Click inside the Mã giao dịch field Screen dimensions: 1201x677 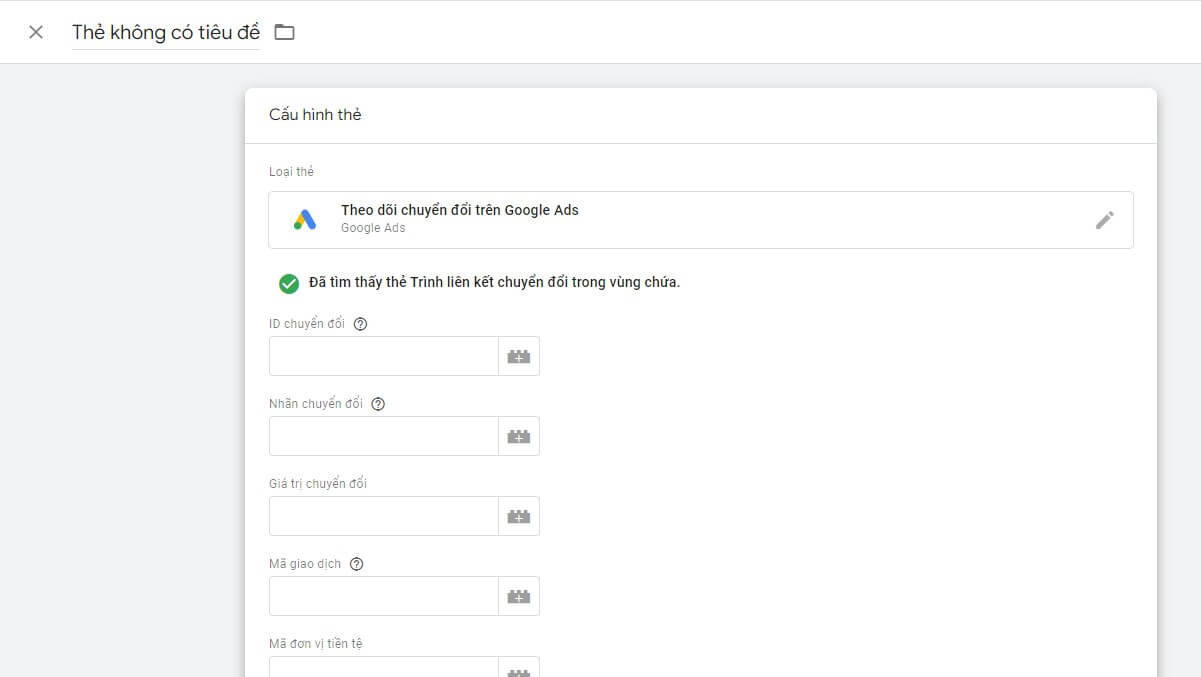coord(383,595)
